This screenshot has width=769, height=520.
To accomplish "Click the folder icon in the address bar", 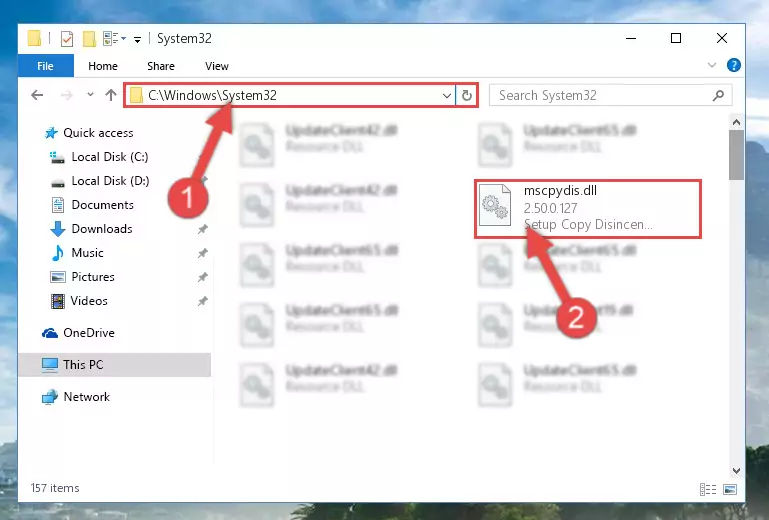I will 136,95.
